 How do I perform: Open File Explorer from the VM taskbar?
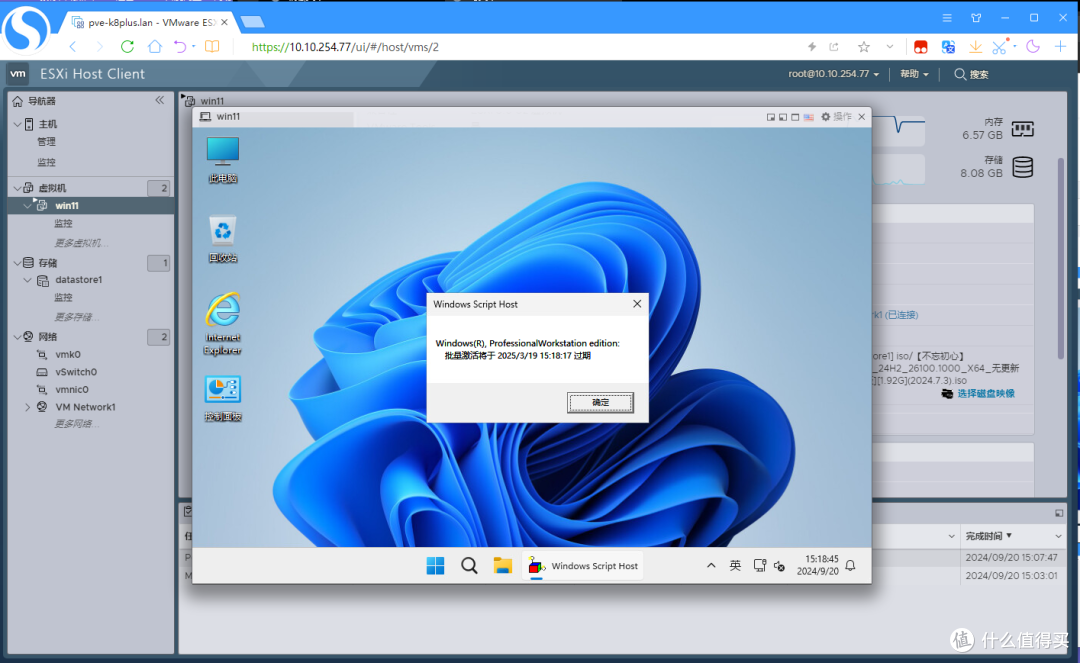[x=503, y=566]
